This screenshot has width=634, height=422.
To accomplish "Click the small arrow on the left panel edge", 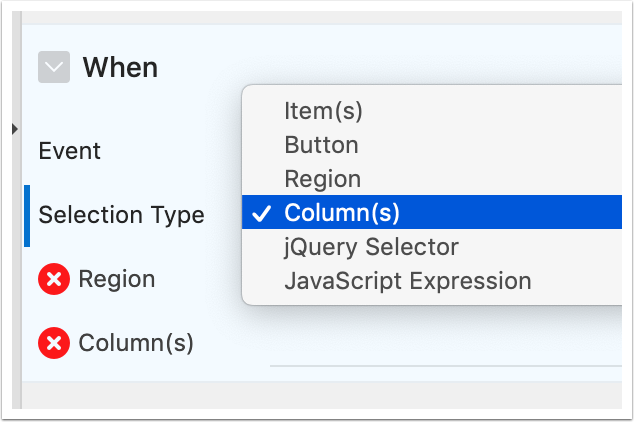I will pyautogui.click(x=14, y=129).
